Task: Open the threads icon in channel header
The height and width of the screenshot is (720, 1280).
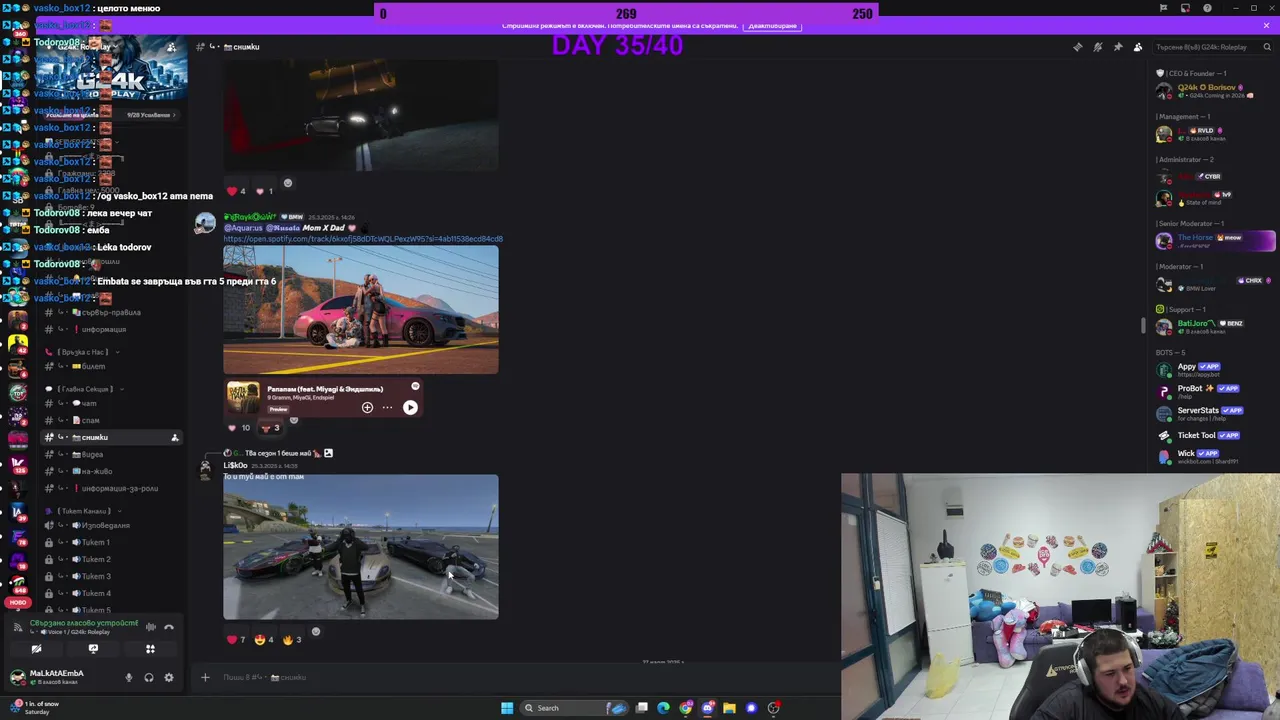Action: pos(1077,47)
